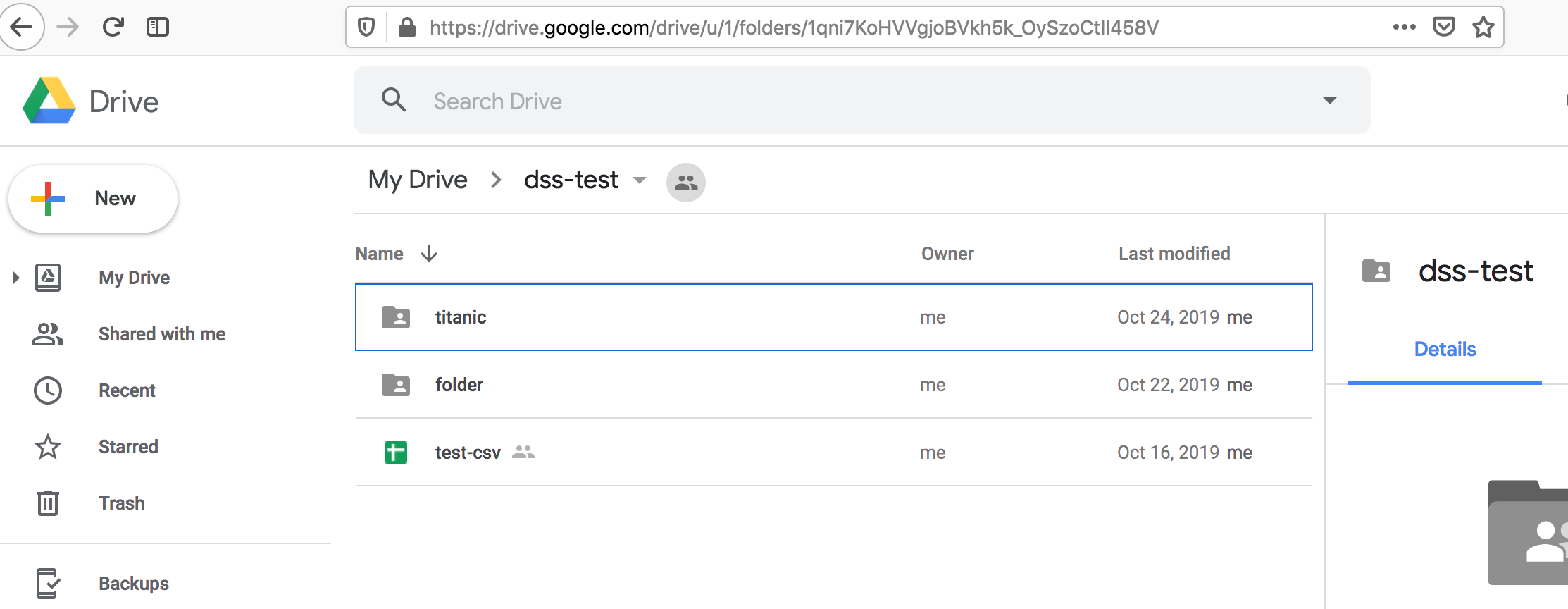Click the search magnifier icon
Viewport: 1568px width, 609px height.
394,100
